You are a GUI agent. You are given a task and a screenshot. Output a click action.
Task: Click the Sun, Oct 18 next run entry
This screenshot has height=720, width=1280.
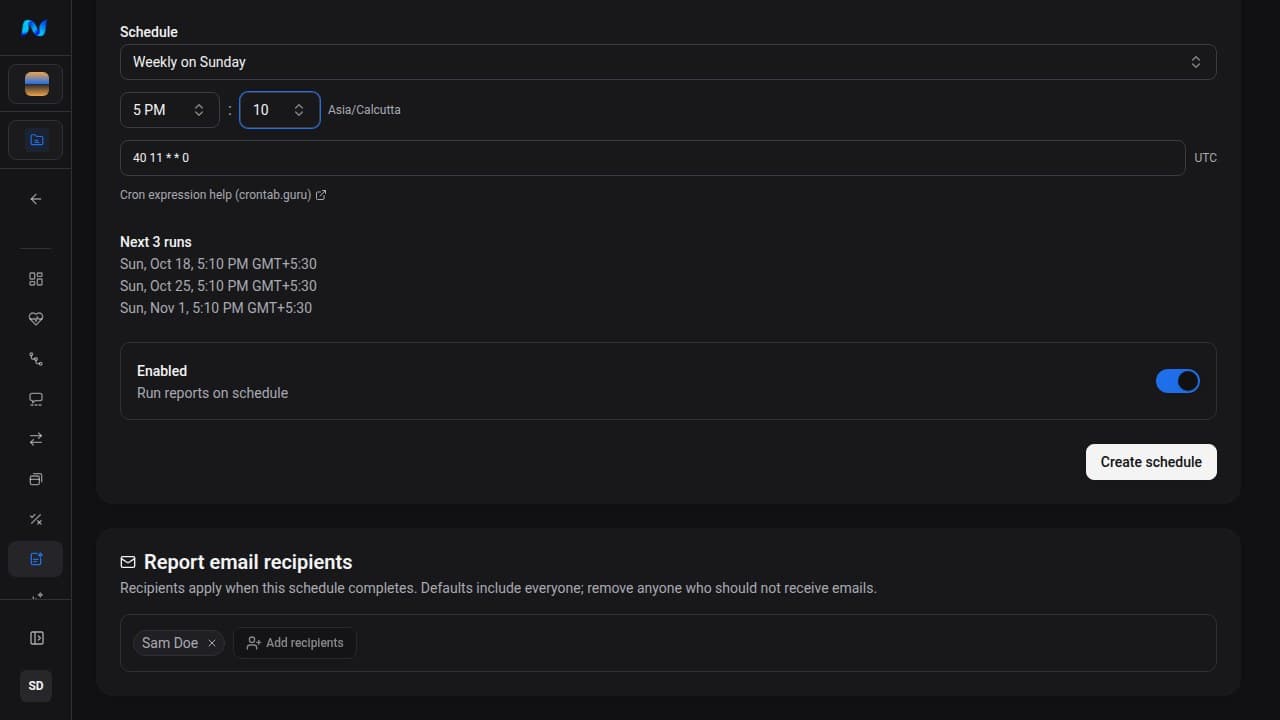coord(218,264)
